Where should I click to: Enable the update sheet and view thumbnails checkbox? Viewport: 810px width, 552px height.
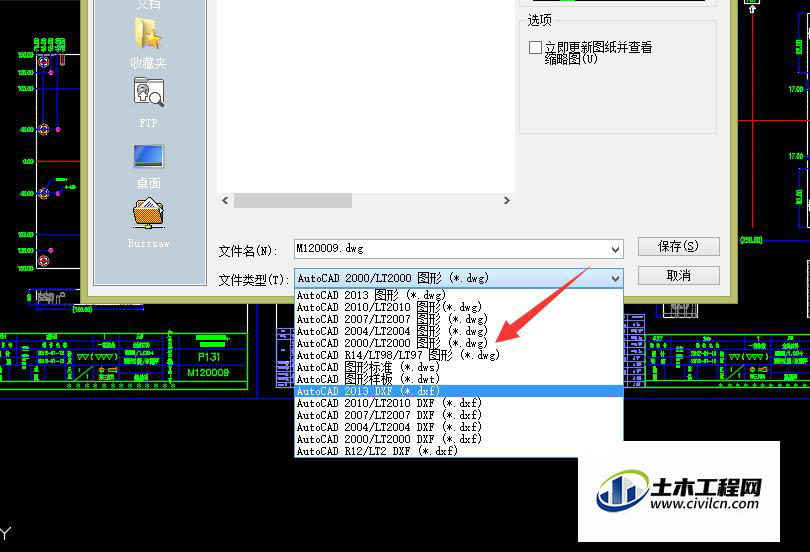coord(535,48)
